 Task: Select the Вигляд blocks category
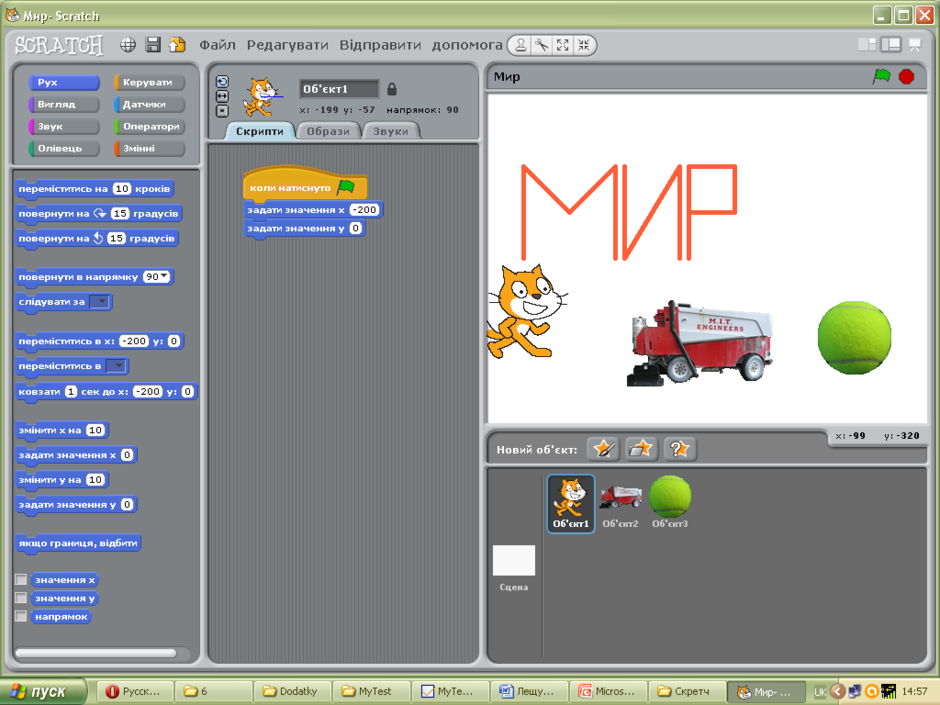64,104
